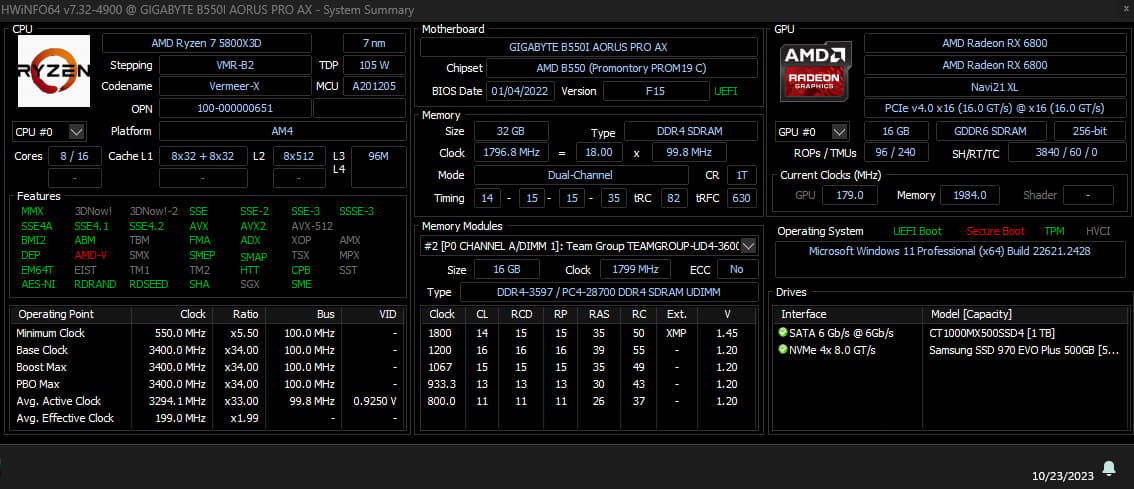Open the notification bell in the taskbar
The height and width of the screenshot is (489, 1134).
tap(1109, 468)
